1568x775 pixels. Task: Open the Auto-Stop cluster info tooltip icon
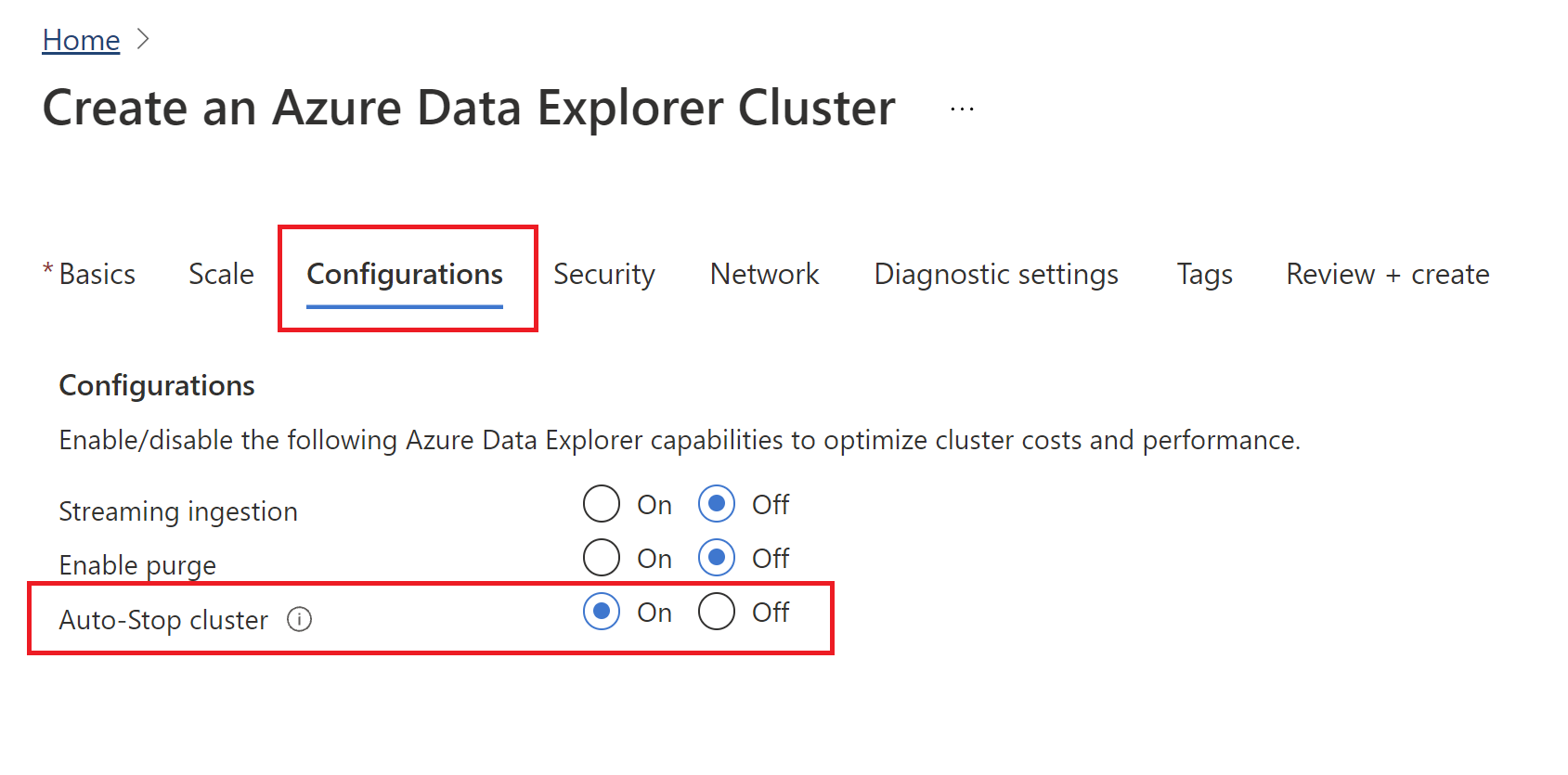(x=299, y=620)
